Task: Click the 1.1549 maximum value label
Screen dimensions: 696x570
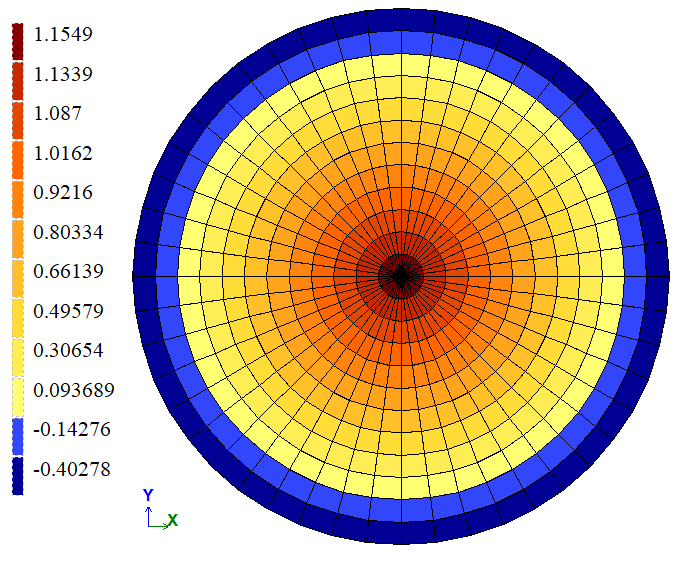Action: point(62,34)
